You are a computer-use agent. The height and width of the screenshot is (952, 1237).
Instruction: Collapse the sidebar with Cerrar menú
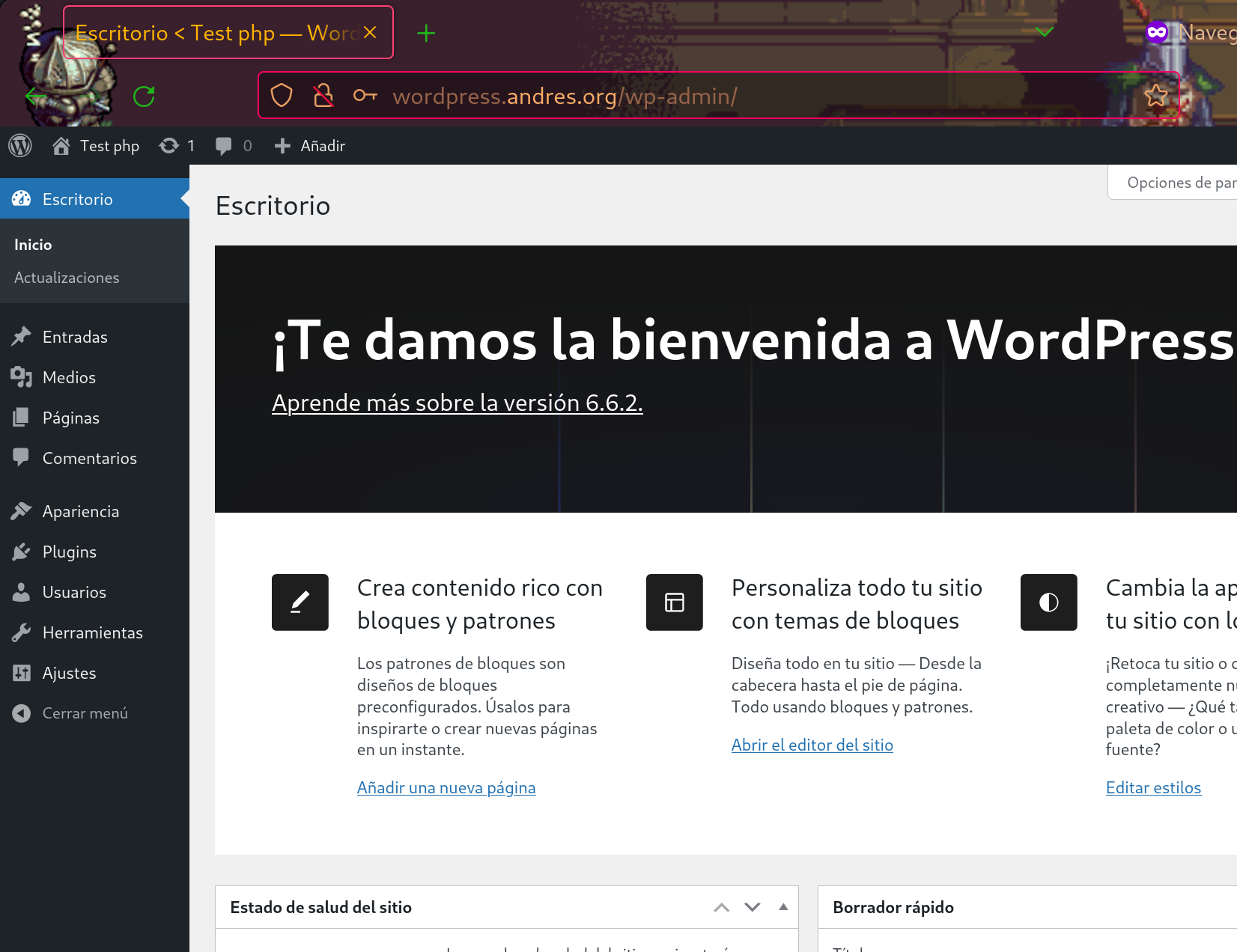pyautogui.click(x=94, y=713)
